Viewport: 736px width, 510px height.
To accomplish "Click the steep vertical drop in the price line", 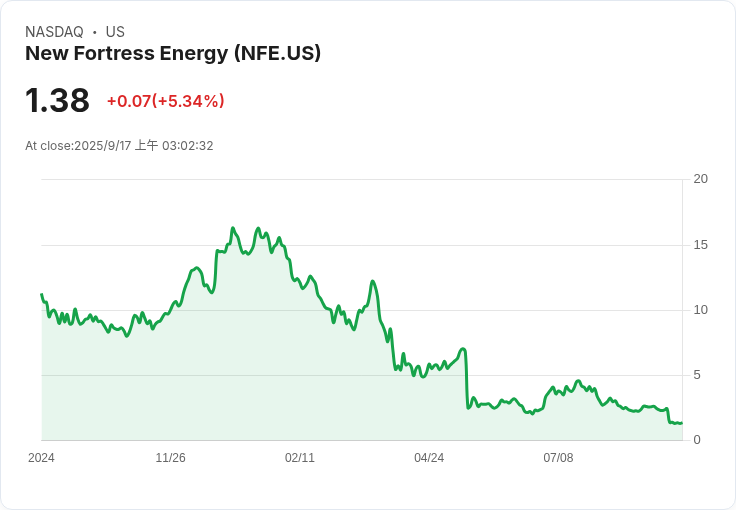I will click(466, 380).
